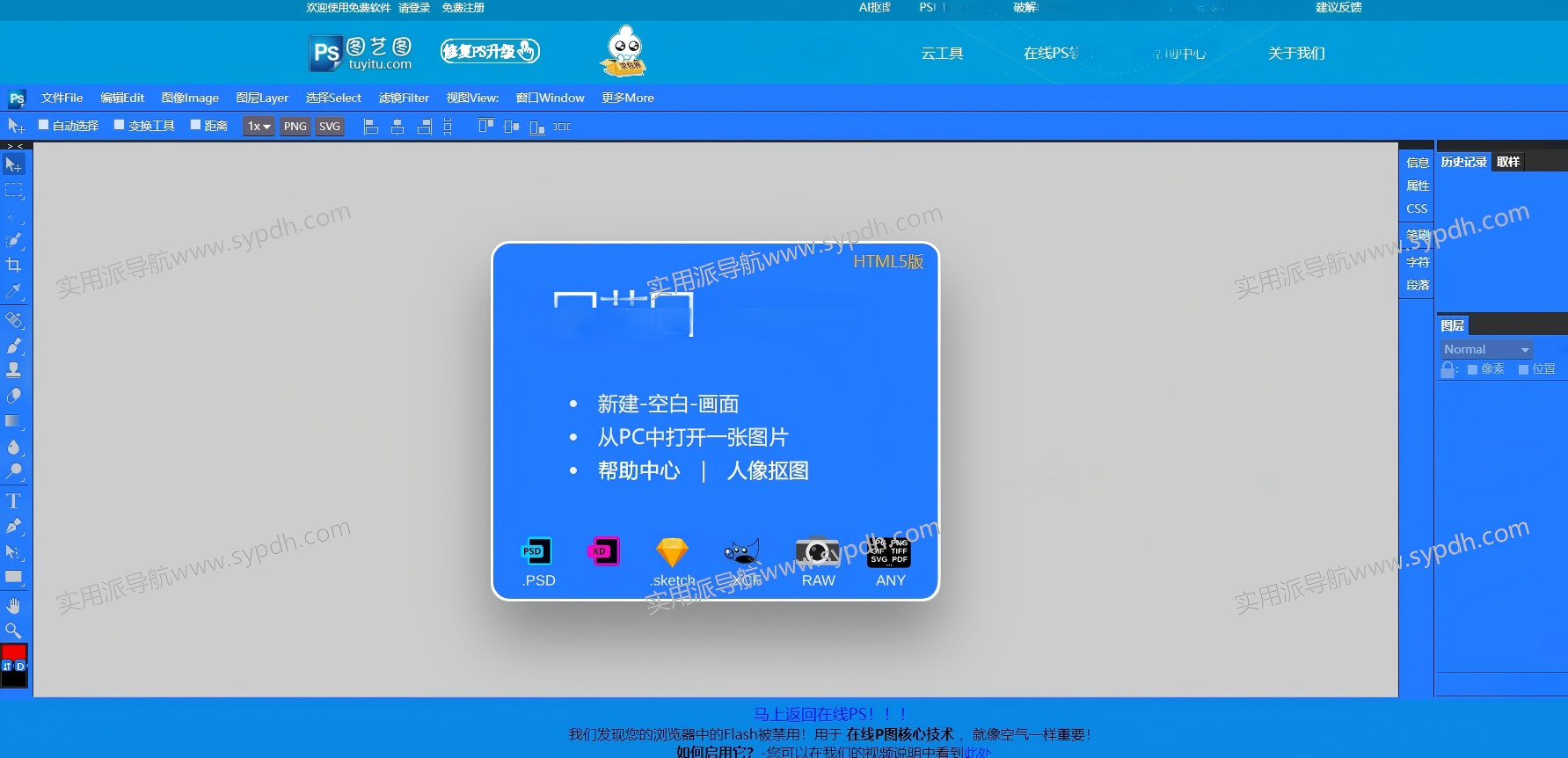This screenshot has width=1568, height=758.
Task: Select the Blur droplet tool
Action: (13, 447)
